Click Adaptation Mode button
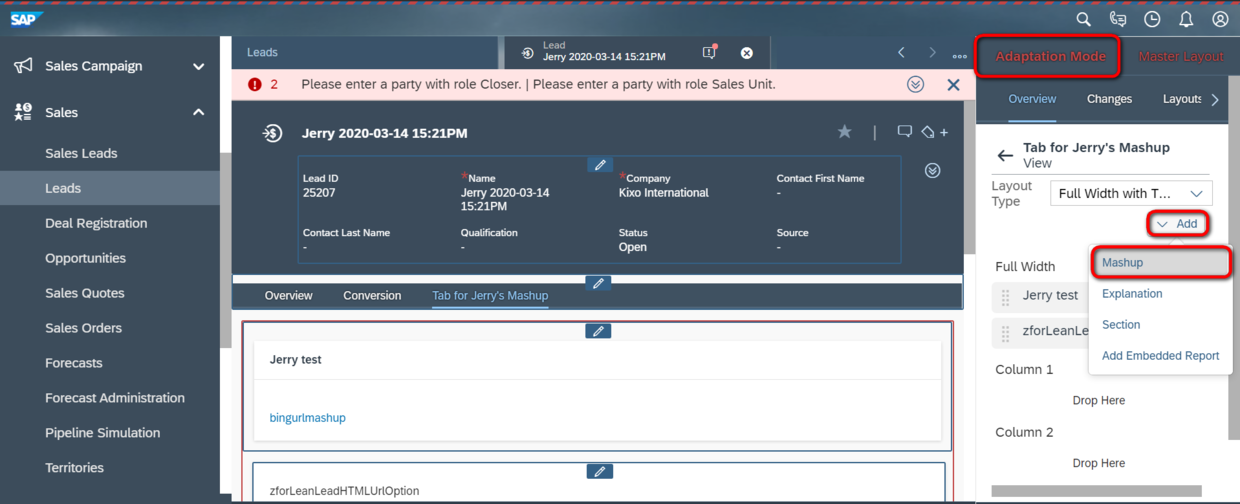The height and width of the screenshot is (504, 1240). pyautogui.click(x=1050, y=56)
